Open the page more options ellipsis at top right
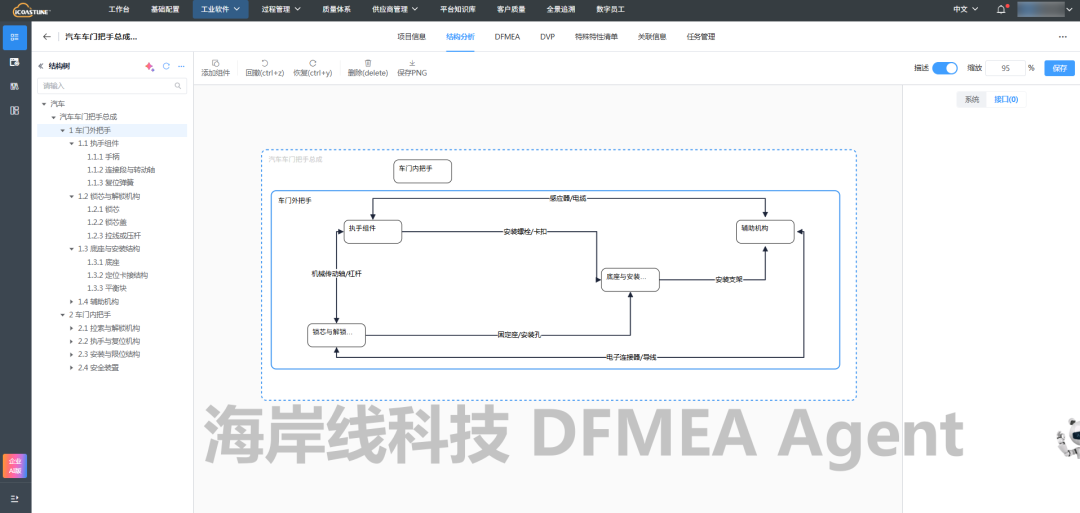Screen dimensions: 1080x513 1063,36
